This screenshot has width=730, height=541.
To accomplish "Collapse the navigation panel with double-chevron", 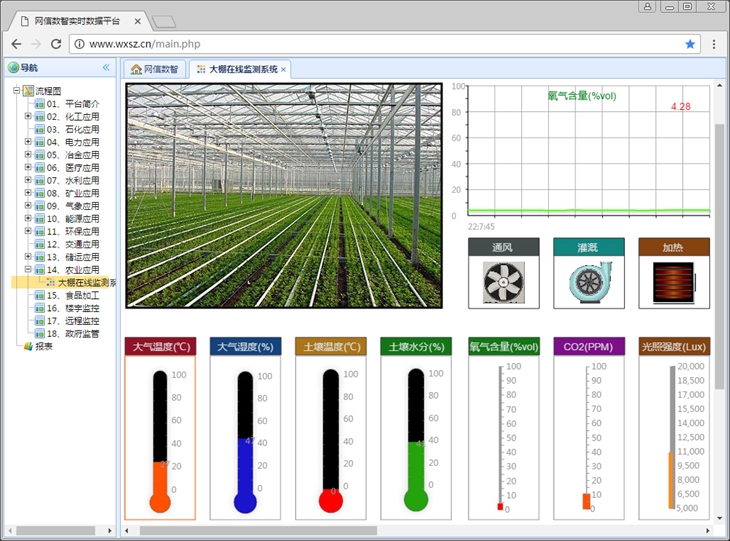I will coord(106,68).
